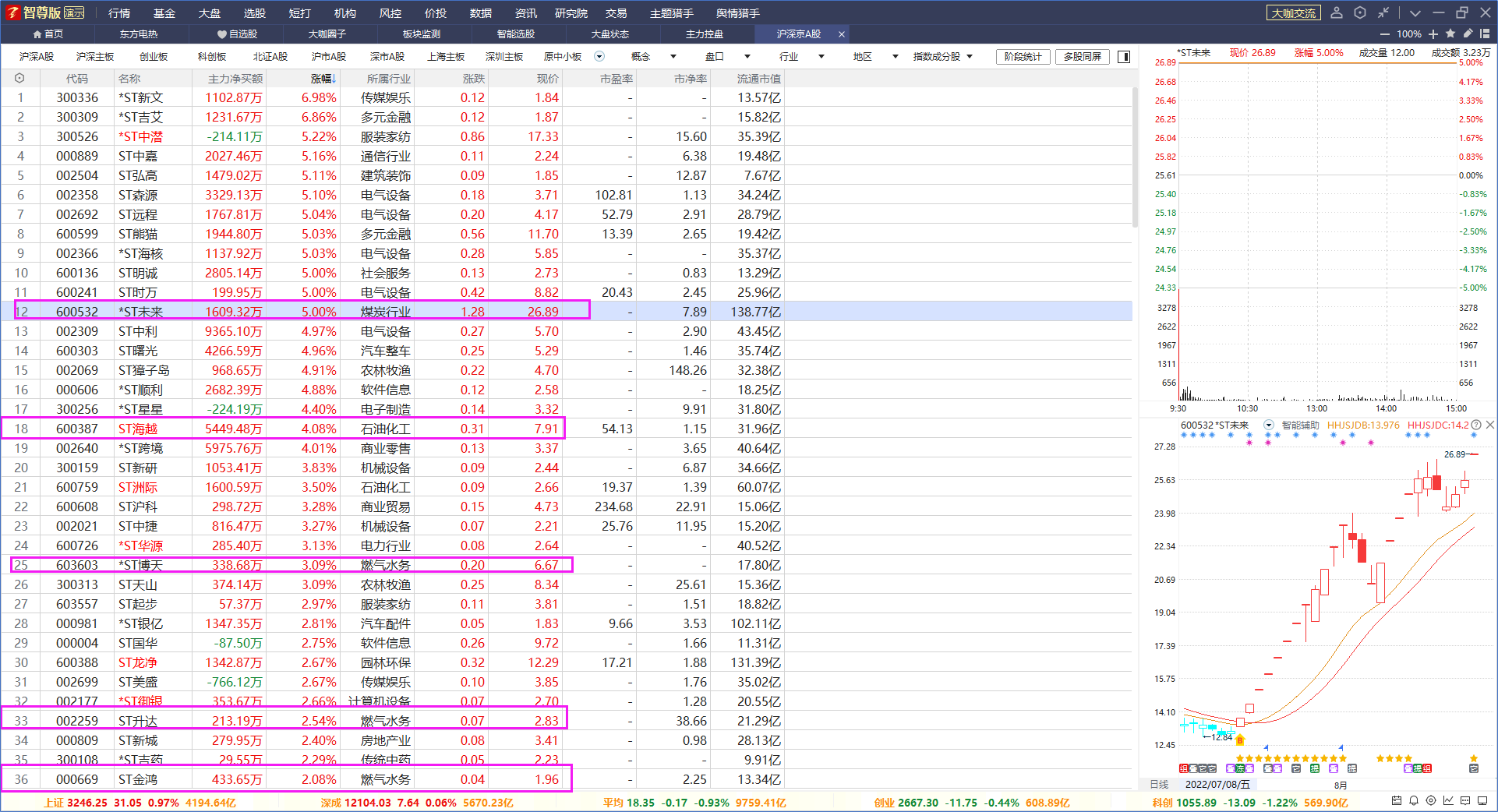Switch to the 主力控盘 tab
The height and width of the screenshot is (812, 1498).
705,34
